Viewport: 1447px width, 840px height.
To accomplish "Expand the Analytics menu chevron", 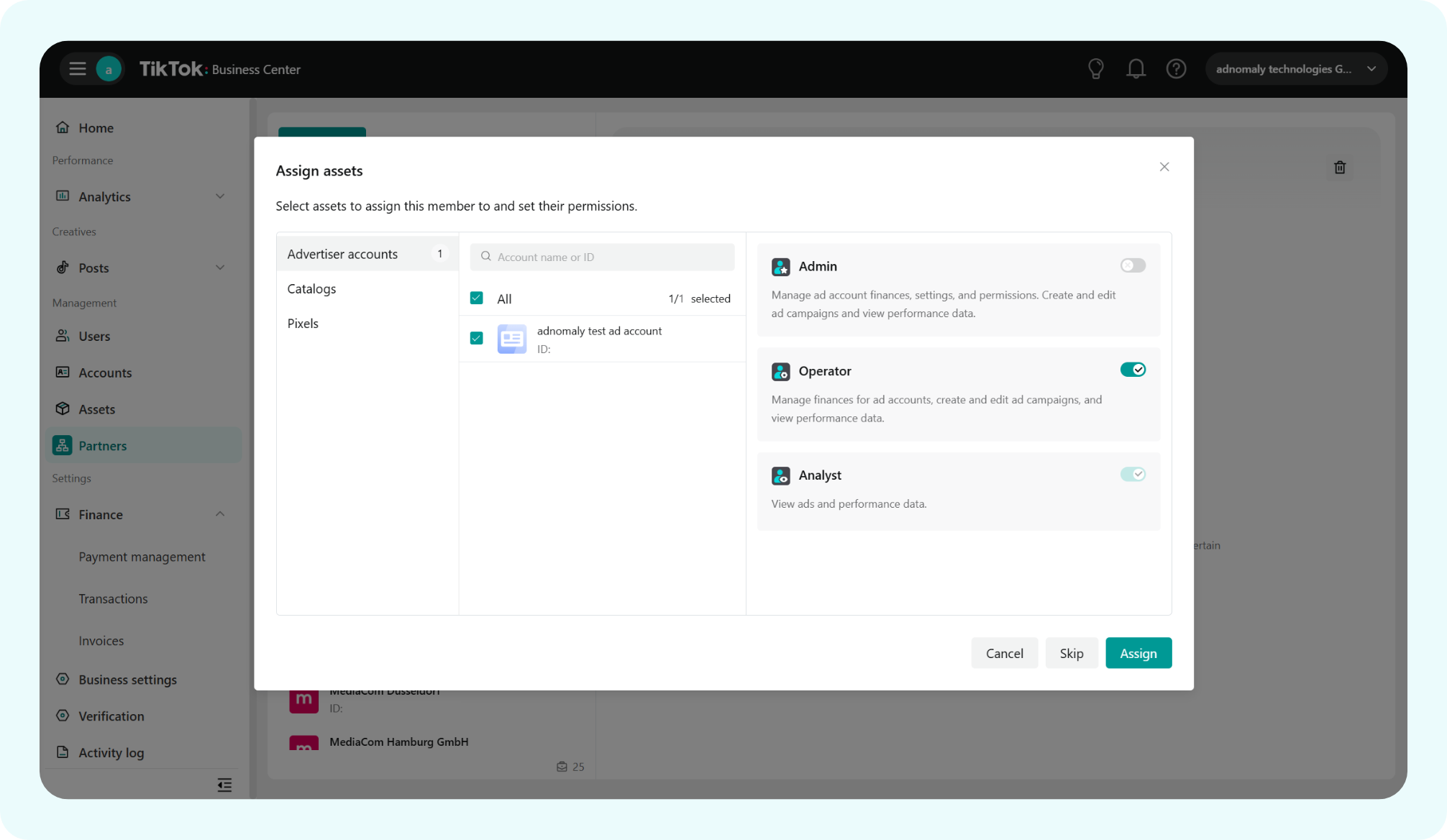I will tap(220, 196).
